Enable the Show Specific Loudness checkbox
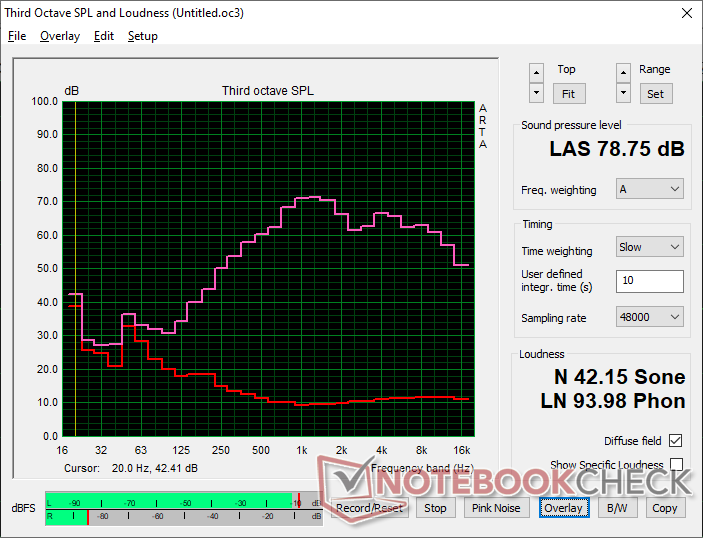This screenshot has width=703, height=538. coord(676,464)
